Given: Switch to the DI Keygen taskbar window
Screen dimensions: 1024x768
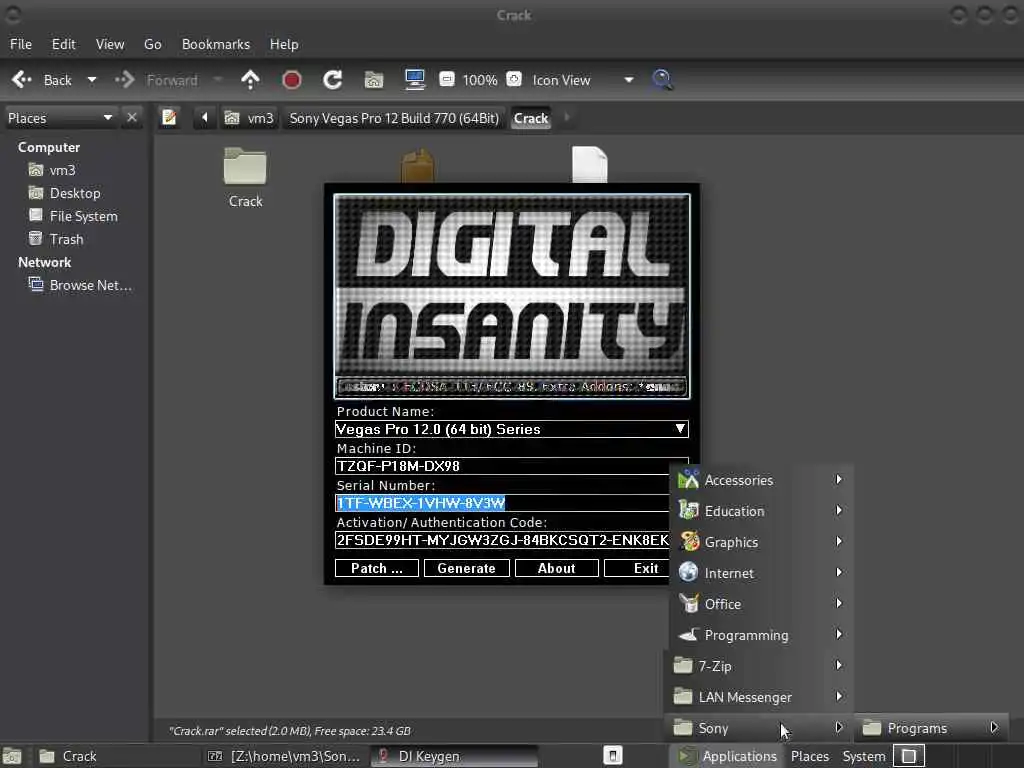Looking at the screenshot, I should pyautogui.click(x=455, y=756).
